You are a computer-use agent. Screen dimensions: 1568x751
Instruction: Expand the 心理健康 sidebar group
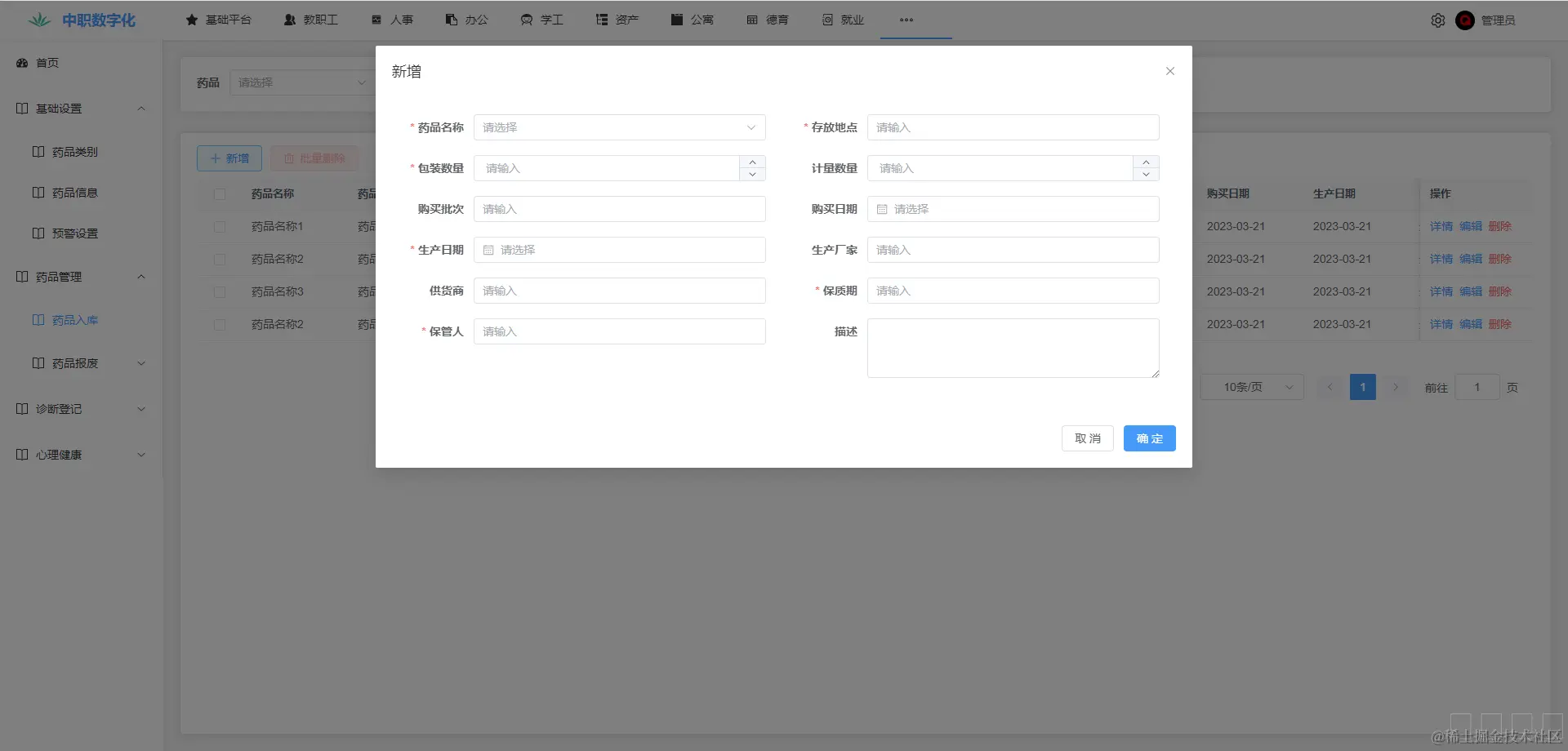click(81, 455)
